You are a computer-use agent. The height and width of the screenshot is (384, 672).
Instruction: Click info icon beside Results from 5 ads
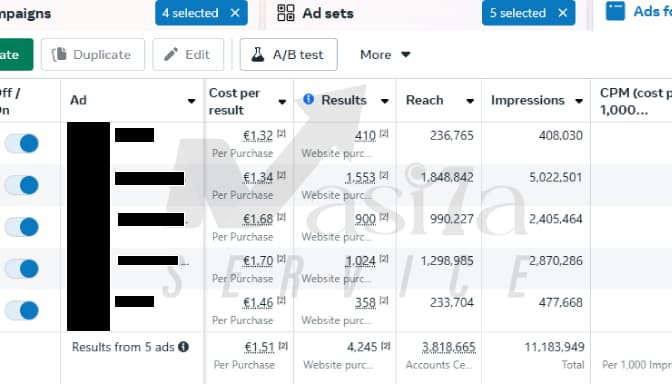[183, 346]
